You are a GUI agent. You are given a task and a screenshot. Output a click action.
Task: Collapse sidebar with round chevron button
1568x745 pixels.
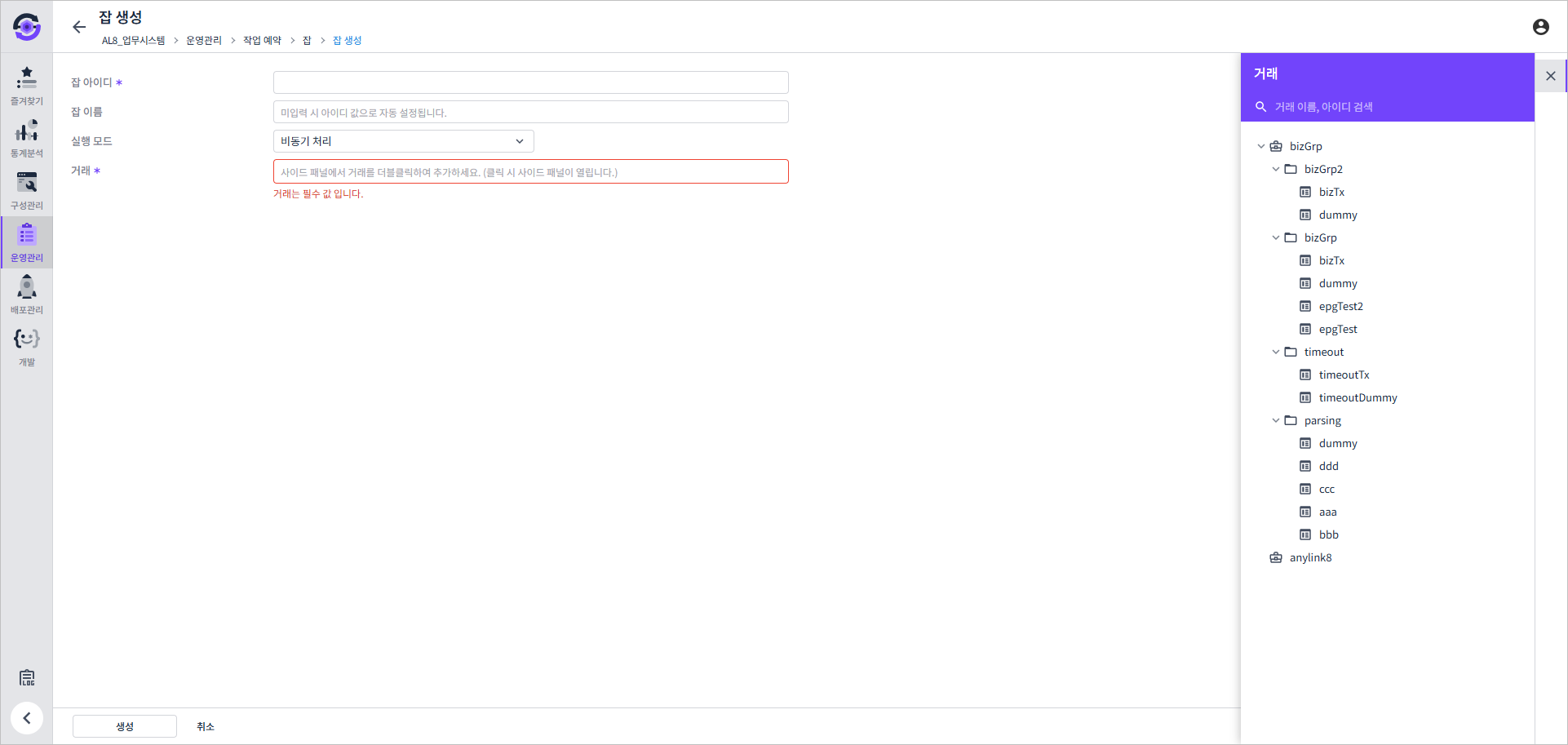[27, 718]
